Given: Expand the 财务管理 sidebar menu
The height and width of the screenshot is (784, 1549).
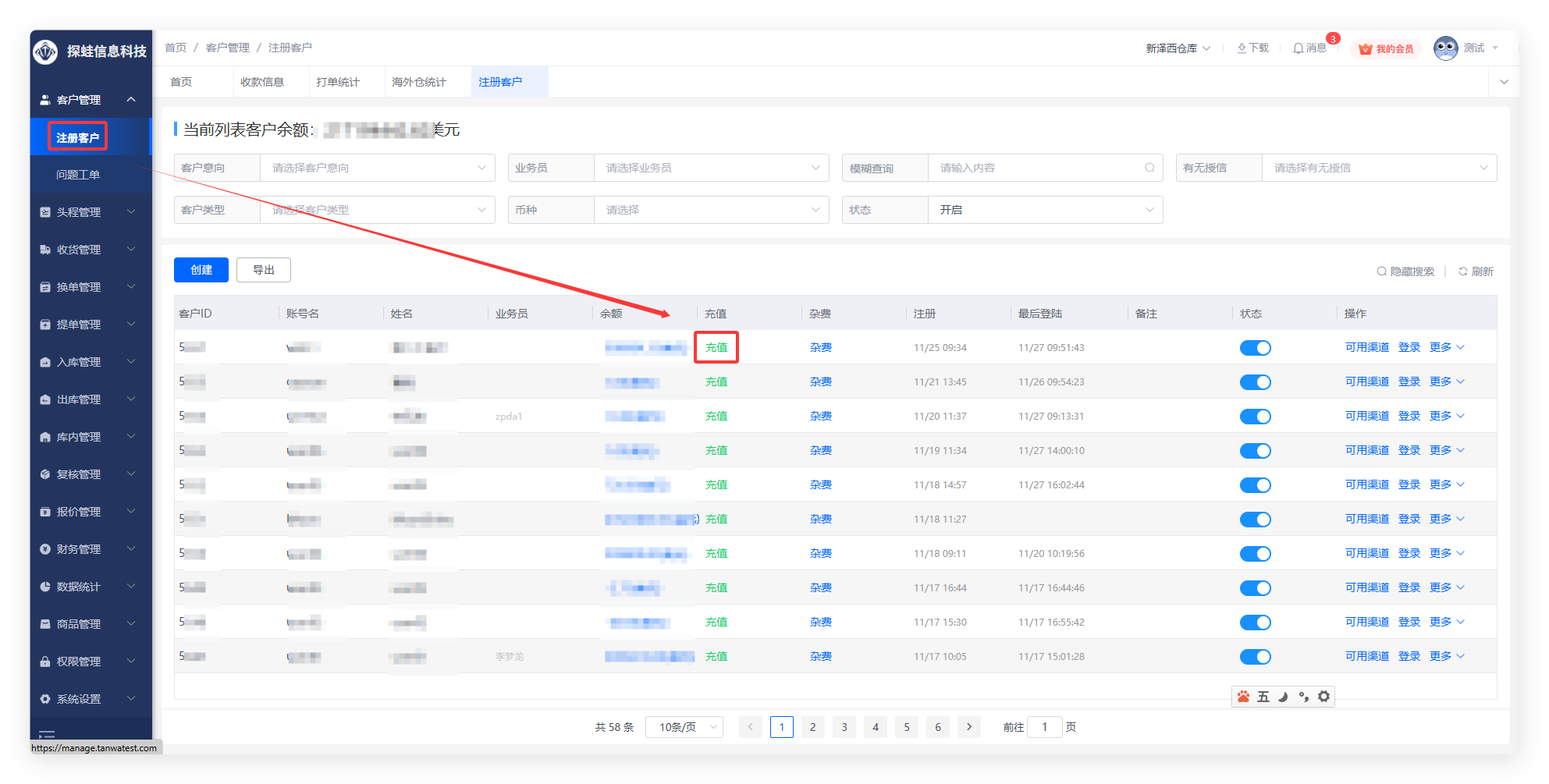Looking at the screenshot, I should click(x=90, y=549).
